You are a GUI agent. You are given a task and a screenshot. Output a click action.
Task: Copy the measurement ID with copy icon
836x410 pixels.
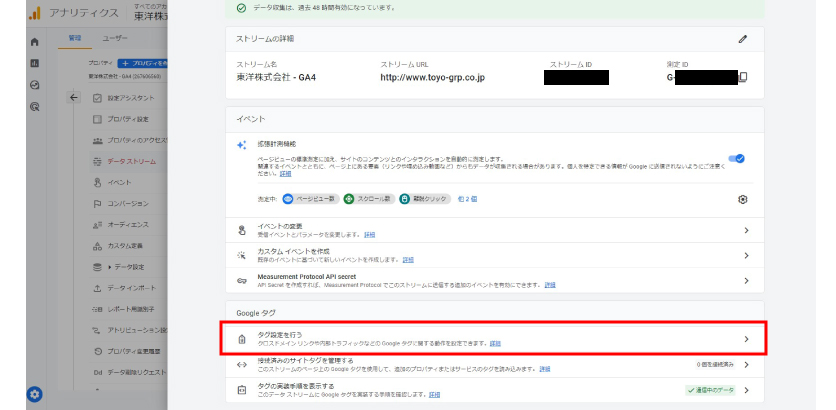(743, 77)
